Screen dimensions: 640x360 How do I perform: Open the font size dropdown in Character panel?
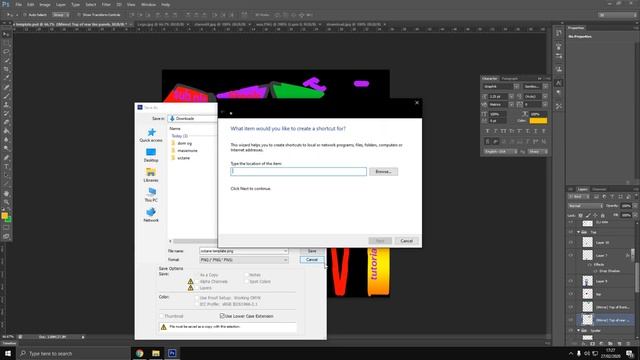[511, 96]
